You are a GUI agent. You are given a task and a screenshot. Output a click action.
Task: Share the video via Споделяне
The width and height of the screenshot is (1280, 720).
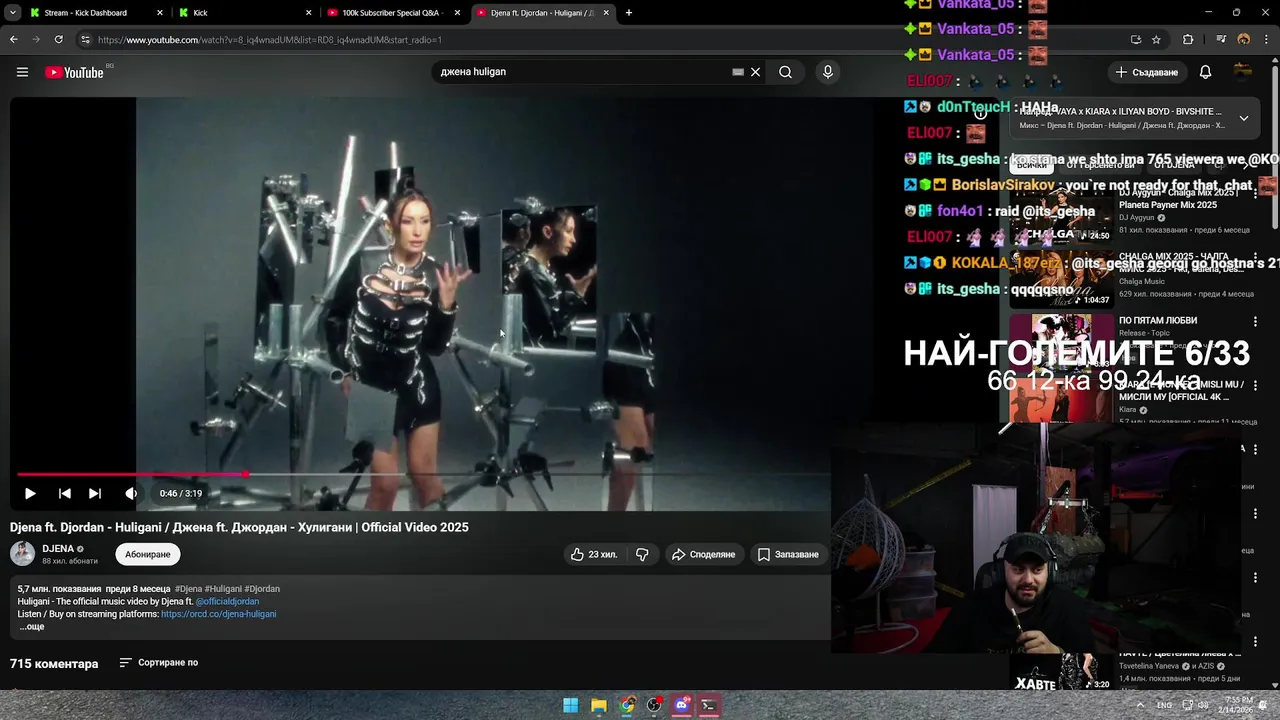point(703,554)
